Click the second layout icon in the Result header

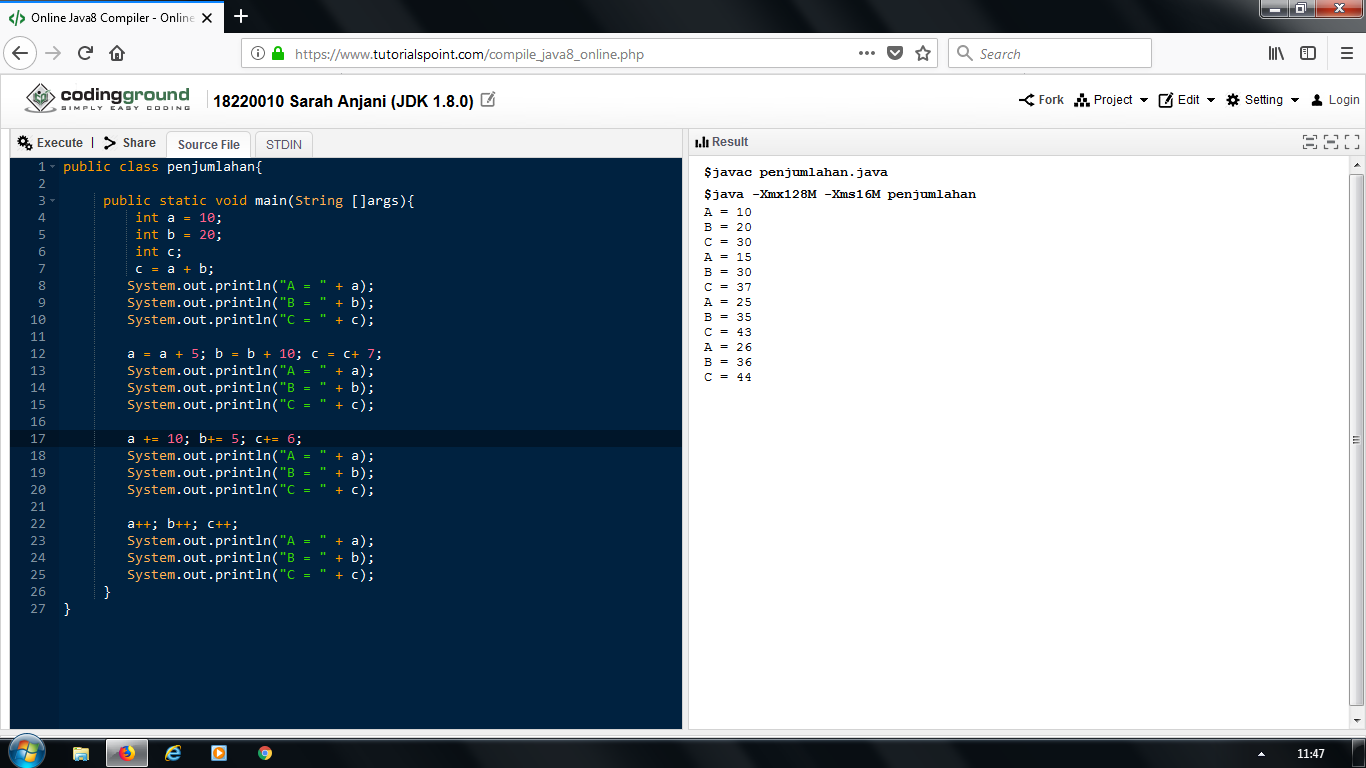[1331, 142]
